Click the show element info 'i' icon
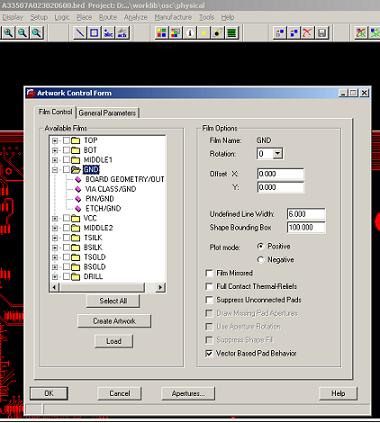Image resolution: width=380 pixels, height=423 pixels. point(190,33)
